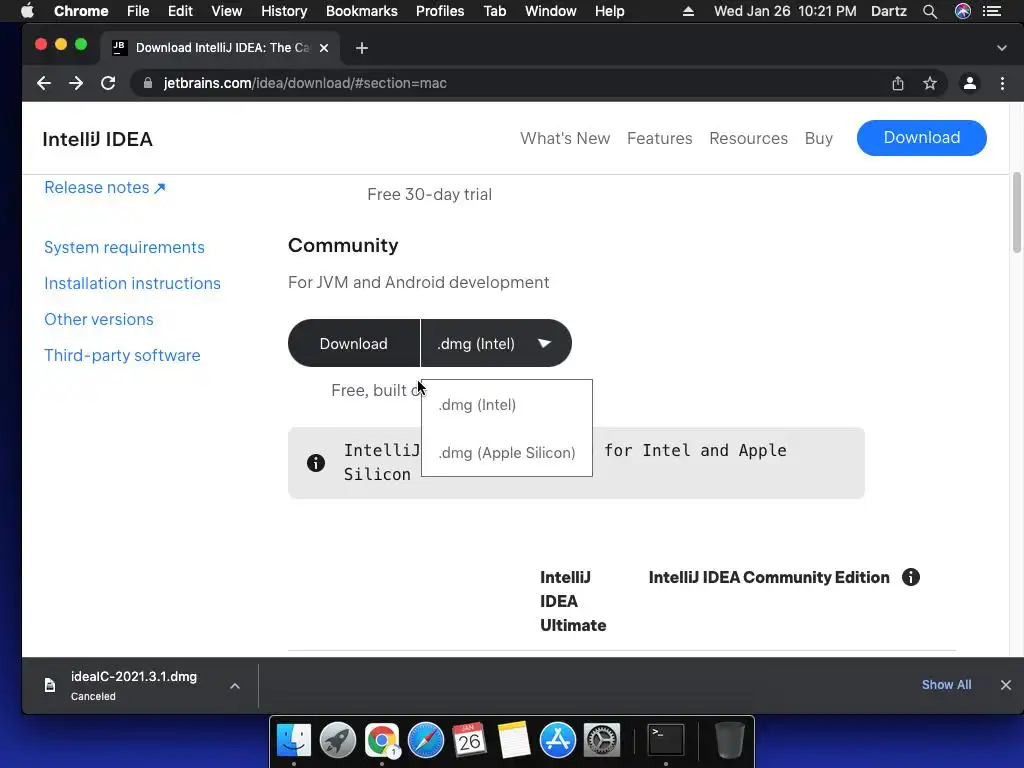
Task: Open the .dmg (Intel) format dropdown
Action: (496, 344)
